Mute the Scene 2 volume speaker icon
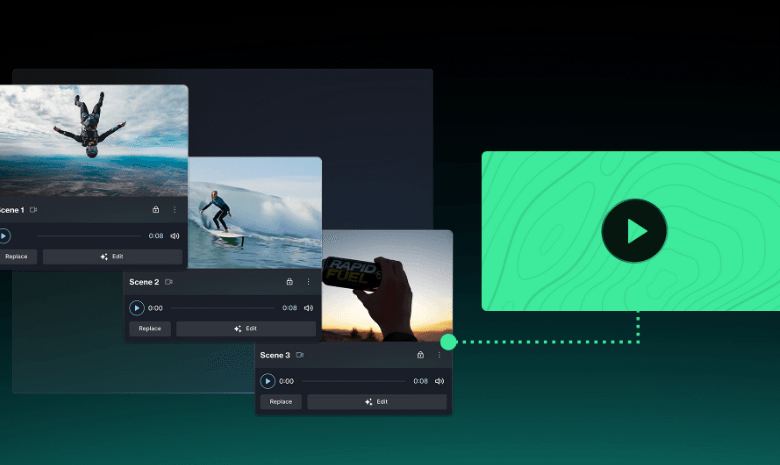780x465 pixels. (308, 308)
